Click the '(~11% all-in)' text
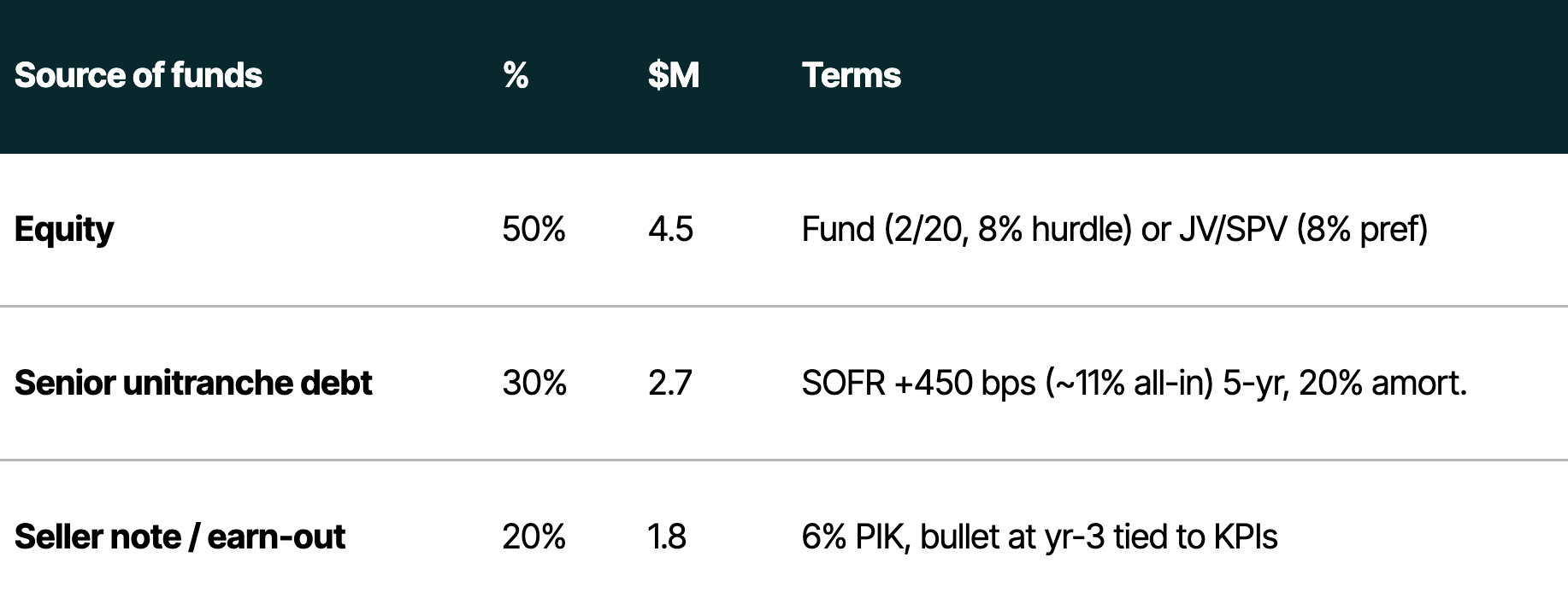Screen dimensions: 1568x610 click(x=1129, y=383)
